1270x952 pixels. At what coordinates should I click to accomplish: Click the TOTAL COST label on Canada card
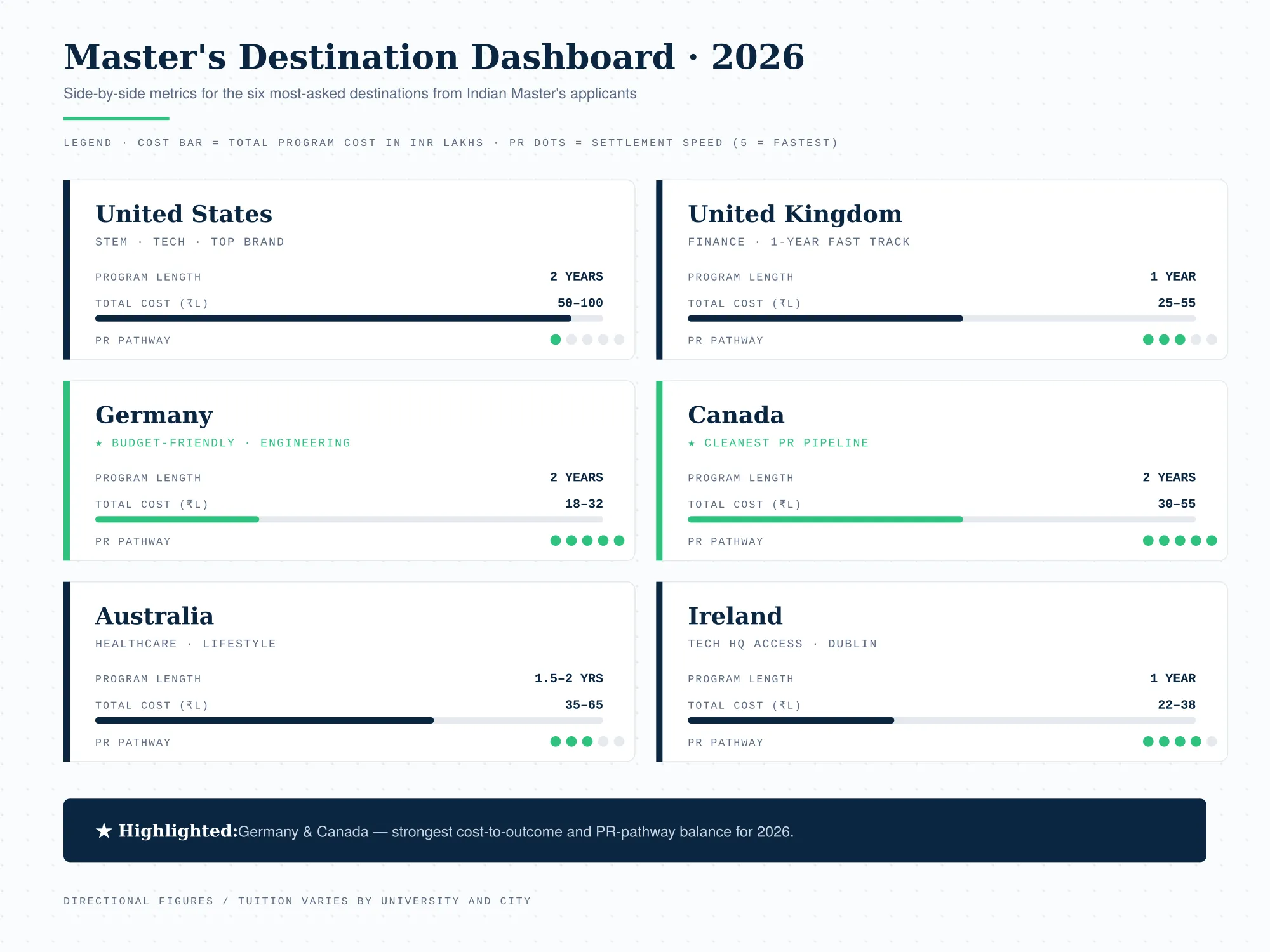(745, 505)
